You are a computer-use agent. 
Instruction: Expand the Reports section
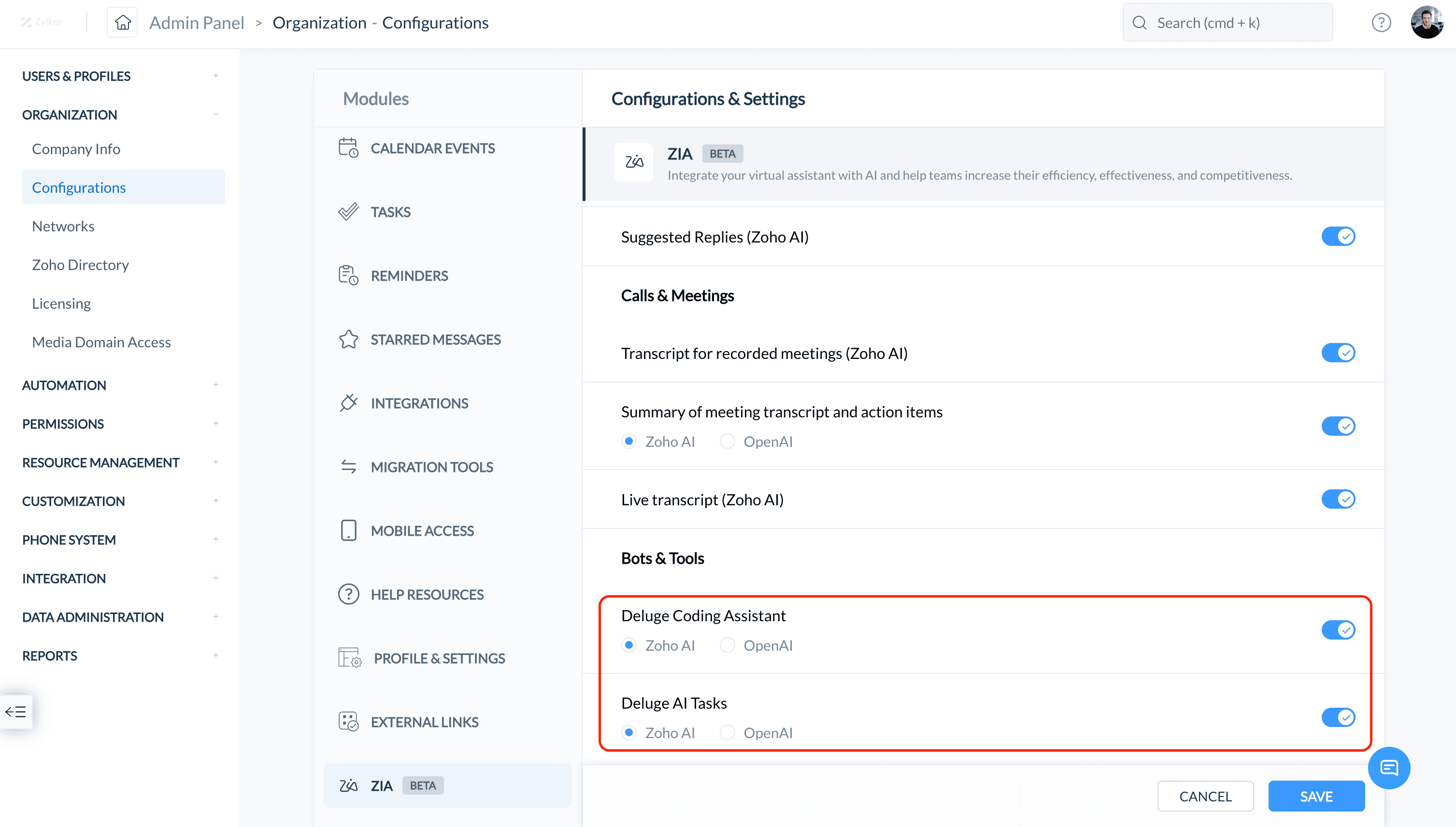216,655
